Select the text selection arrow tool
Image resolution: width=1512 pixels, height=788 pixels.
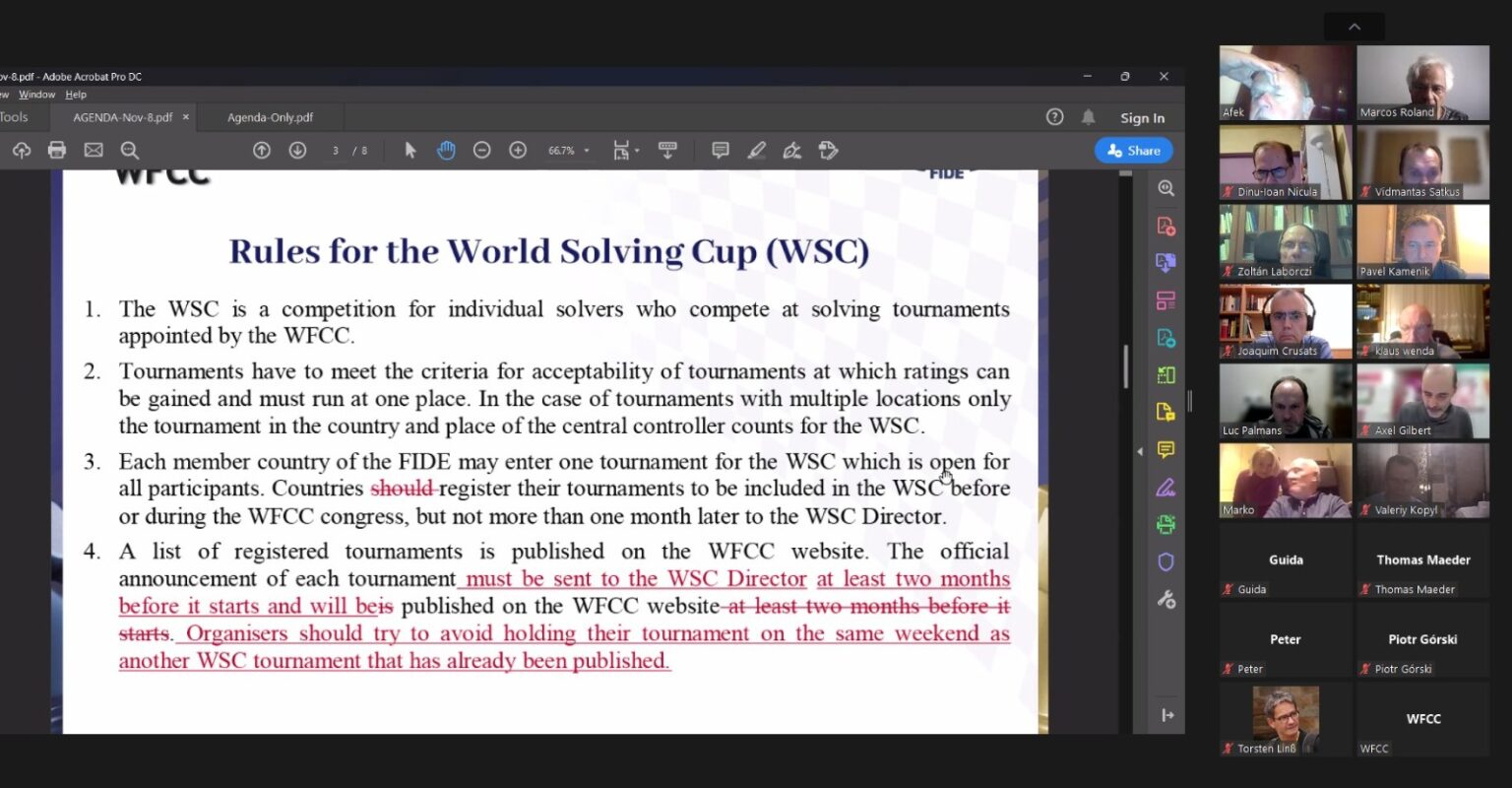[409, 150]
